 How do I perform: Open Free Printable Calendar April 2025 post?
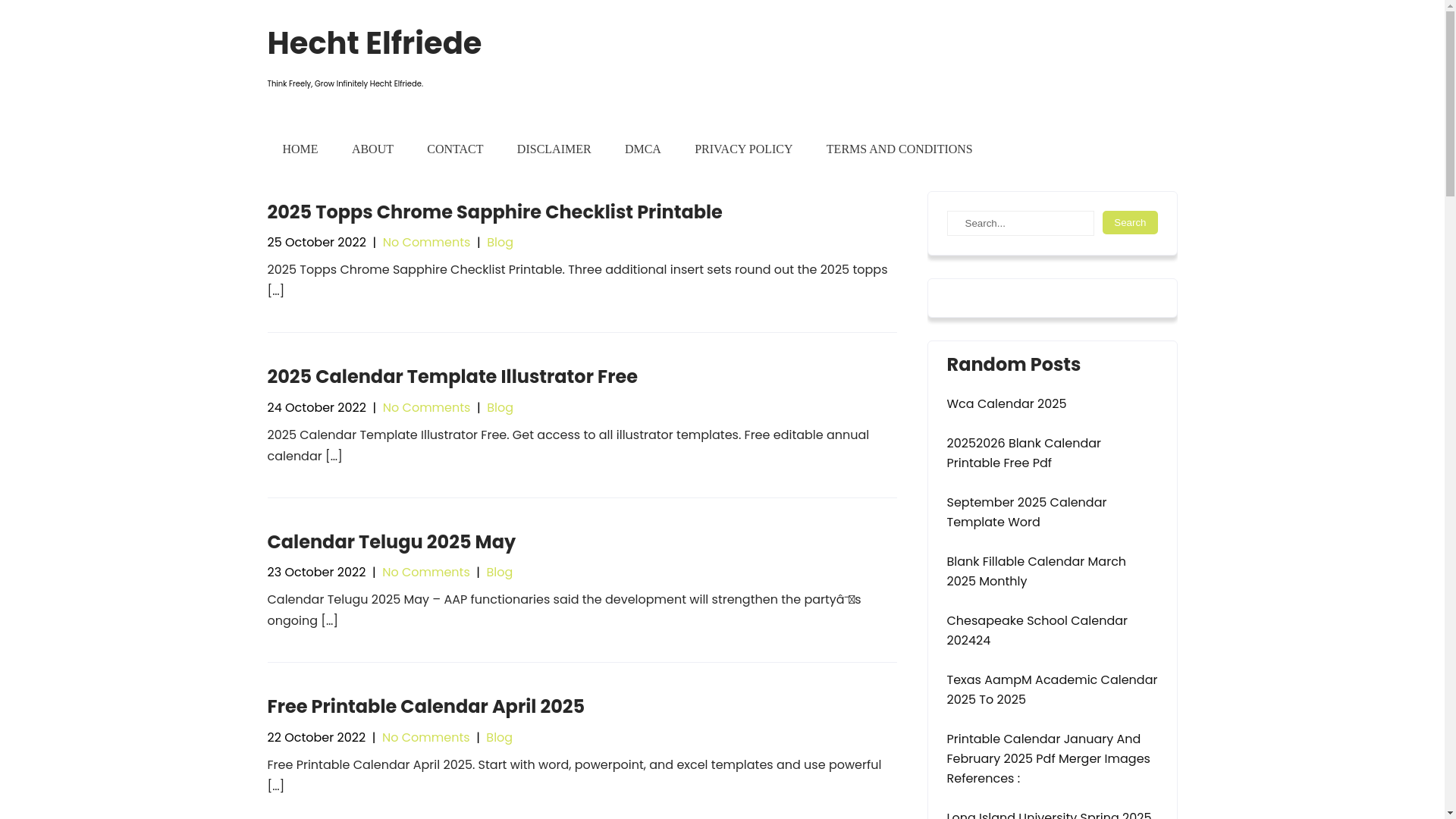[425, 707]
